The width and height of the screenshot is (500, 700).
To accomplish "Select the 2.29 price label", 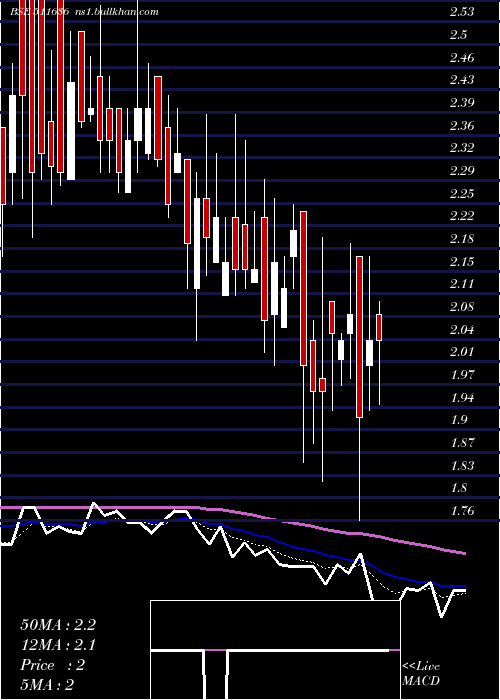I will [x=462, y=171].
